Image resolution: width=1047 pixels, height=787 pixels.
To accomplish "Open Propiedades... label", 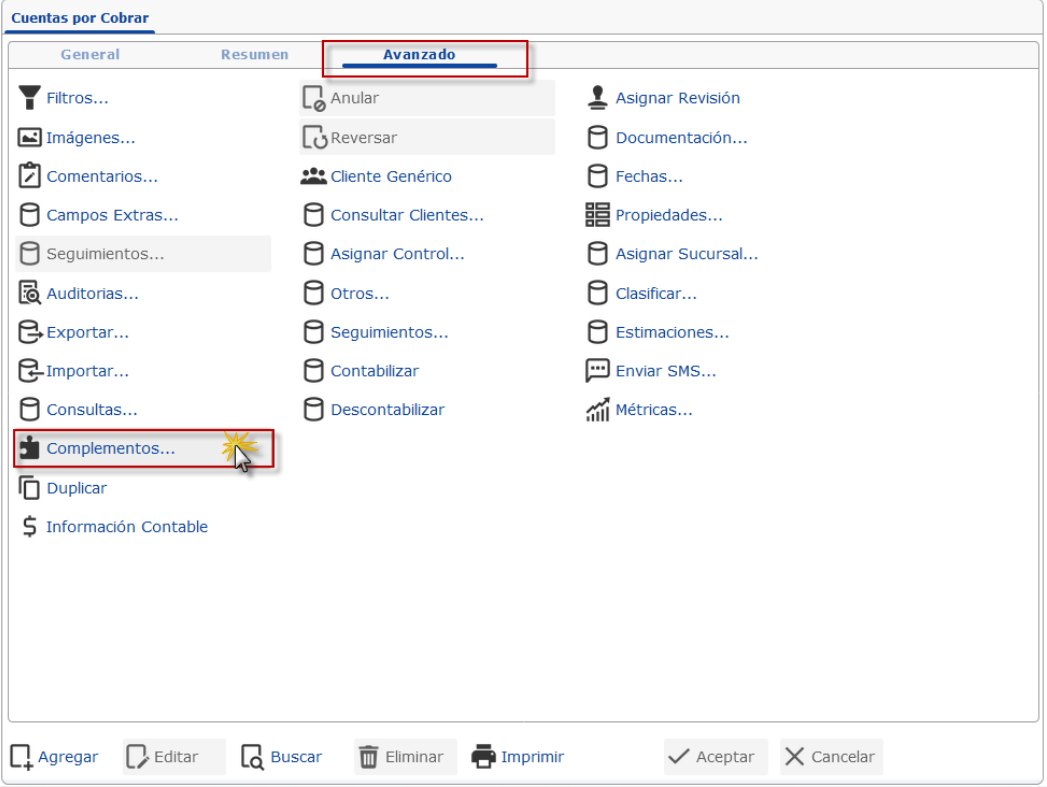I will pyautogui.click(x=669, y=215).
